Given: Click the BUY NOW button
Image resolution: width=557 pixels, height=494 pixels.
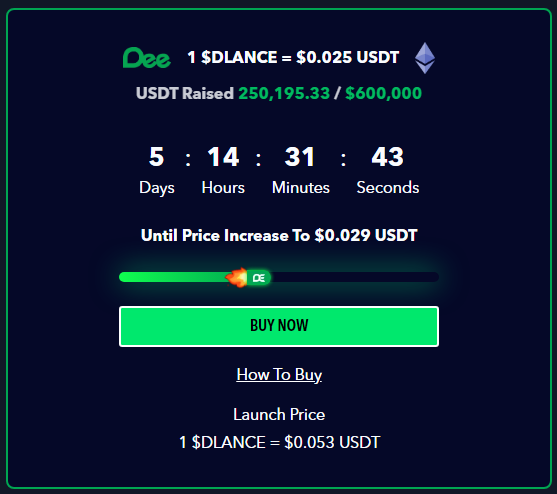Looking at the screenshot, I should tap(279, 326).
